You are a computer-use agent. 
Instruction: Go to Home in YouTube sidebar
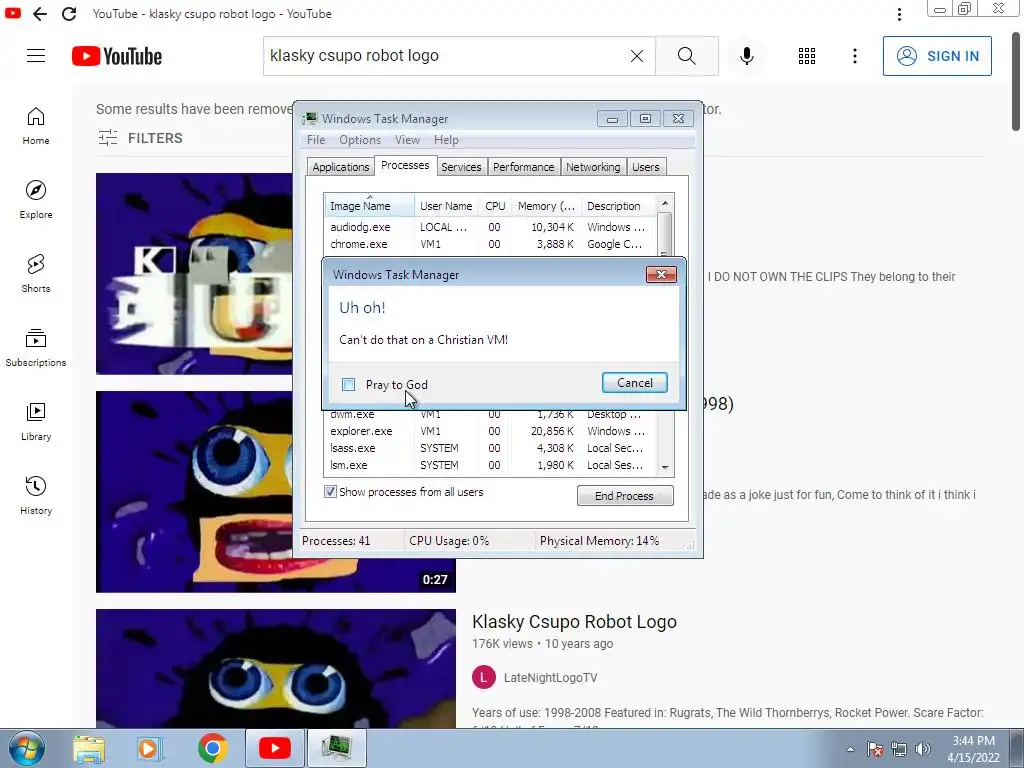(x=36, y=126)
